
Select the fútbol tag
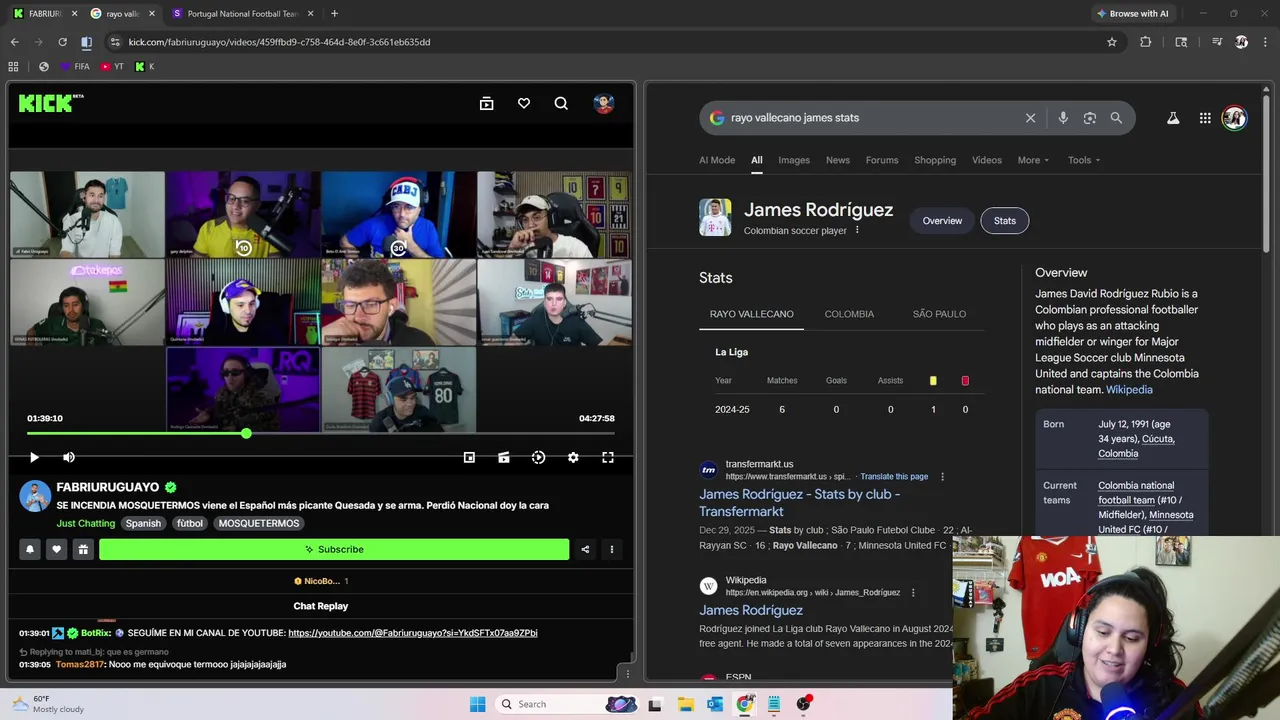click(190, 523)
